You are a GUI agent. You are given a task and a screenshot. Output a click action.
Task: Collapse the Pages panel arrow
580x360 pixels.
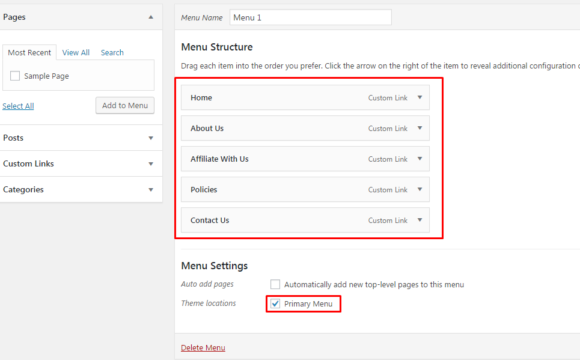pos(151,17)
